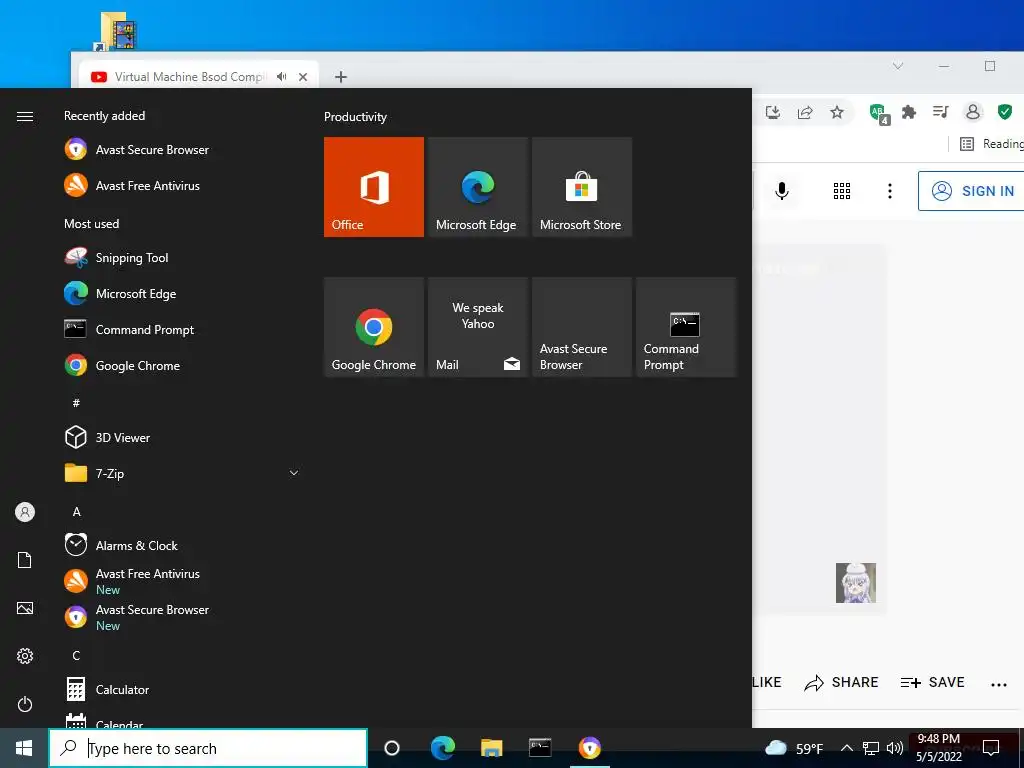Image resolution: width=1024 pixels, height=768 pixels.
Task: Open Documents from the Start sidebar
Action: pyautogui.click(x=25, y=560)
